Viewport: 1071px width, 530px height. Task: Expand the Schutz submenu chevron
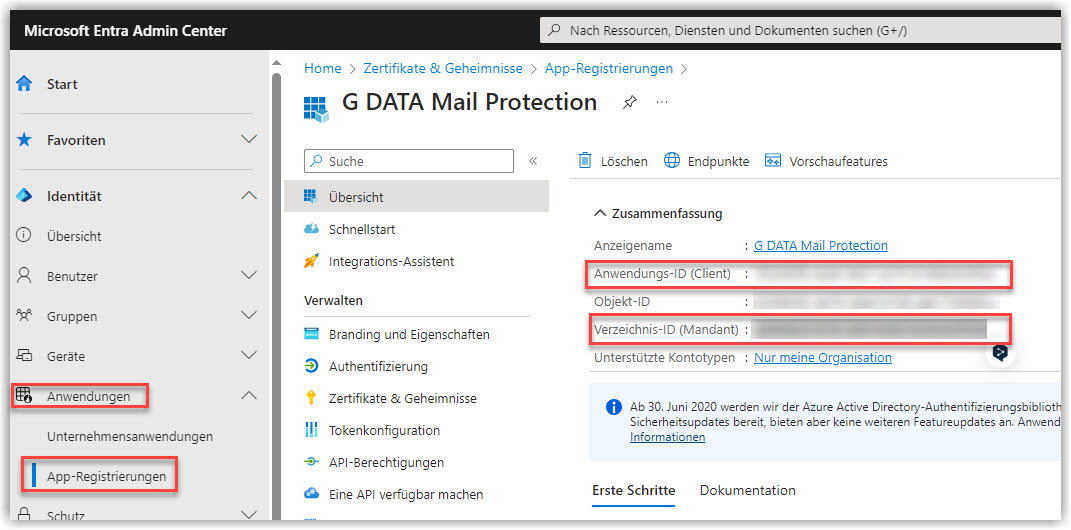pos(249,513)
